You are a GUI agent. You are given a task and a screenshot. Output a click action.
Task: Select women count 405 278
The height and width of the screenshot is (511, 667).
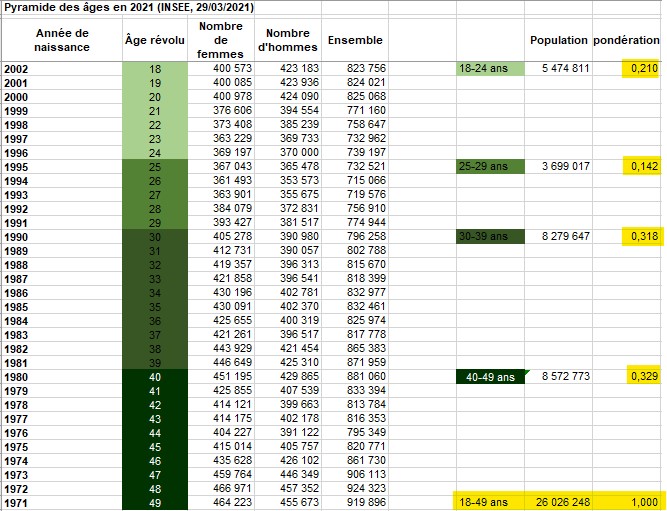[221, 237]
